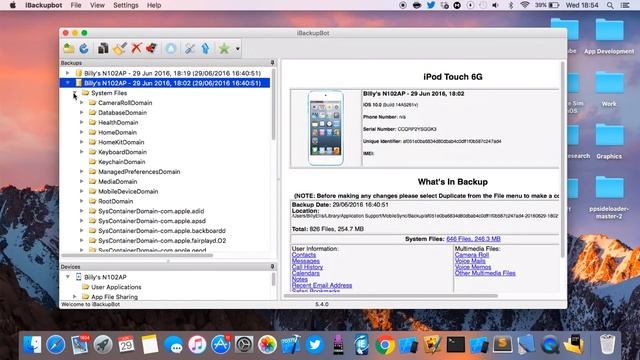Viewport: 640px width, 360px height.
Task: Pin the Backups panel with pushpin icon
Action: pyautogui.click(x=272, y=62)
